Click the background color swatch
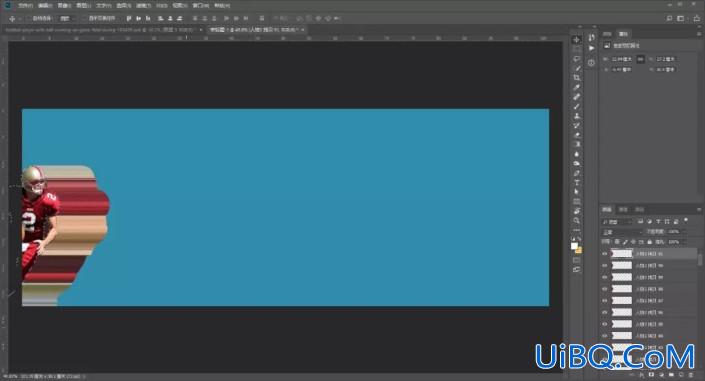The image size is (705, 381). [579, 250]
